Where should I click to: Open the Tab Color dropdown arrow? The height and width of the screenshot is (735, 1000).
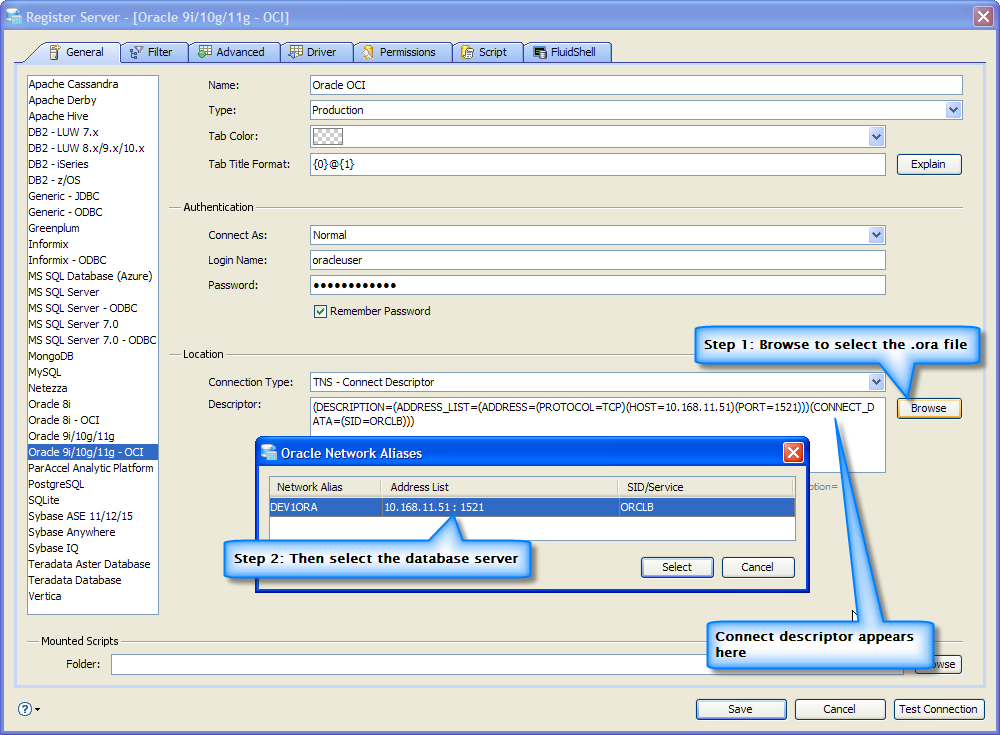(x=876, y=136)
